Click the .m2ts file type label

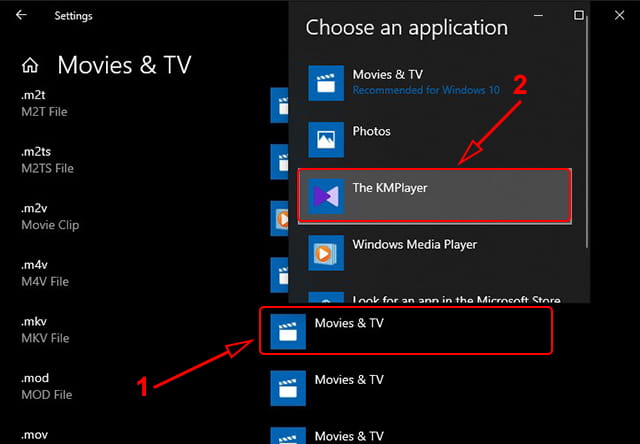pos(36,152)
